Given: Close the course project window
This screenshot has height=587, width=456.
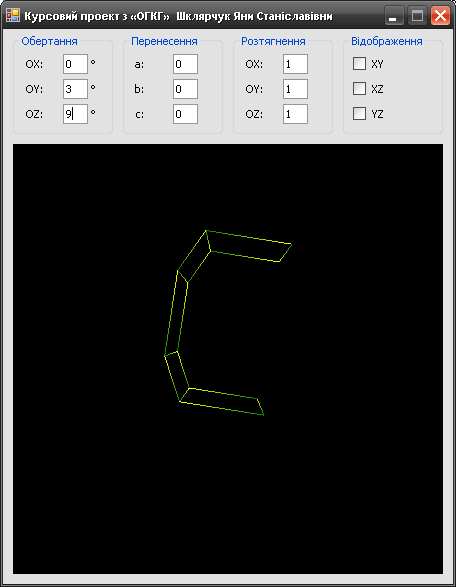Looking at the screenshot, I should (x=440, y=16).
